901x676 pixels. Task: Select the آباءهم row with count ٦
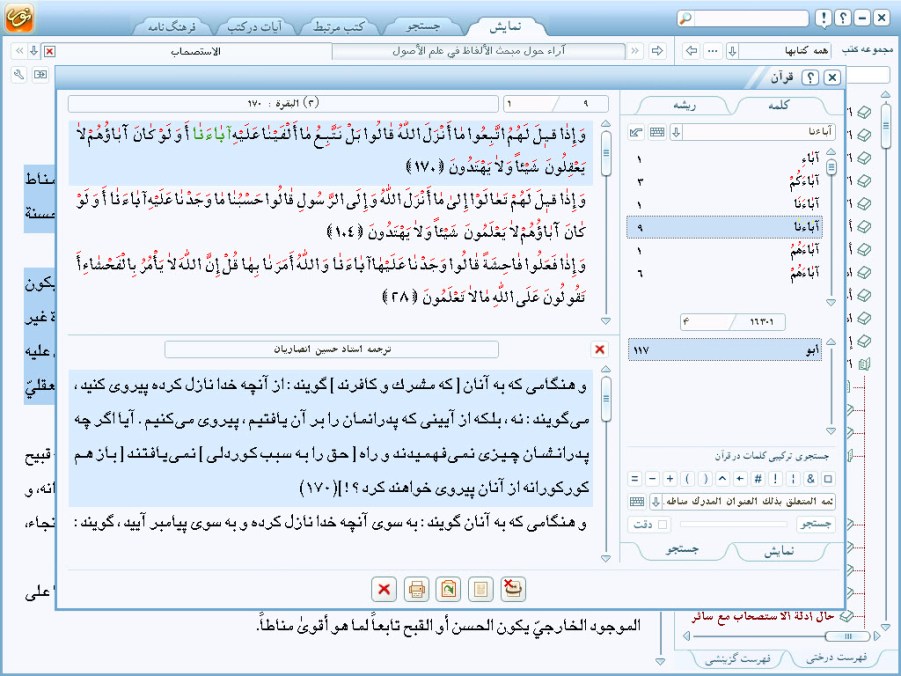click(x=725, y=273)
